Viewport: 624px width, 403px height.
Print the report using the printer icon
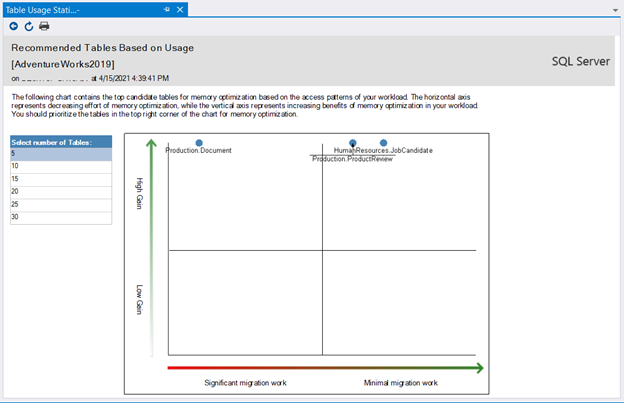coord(44,26)
